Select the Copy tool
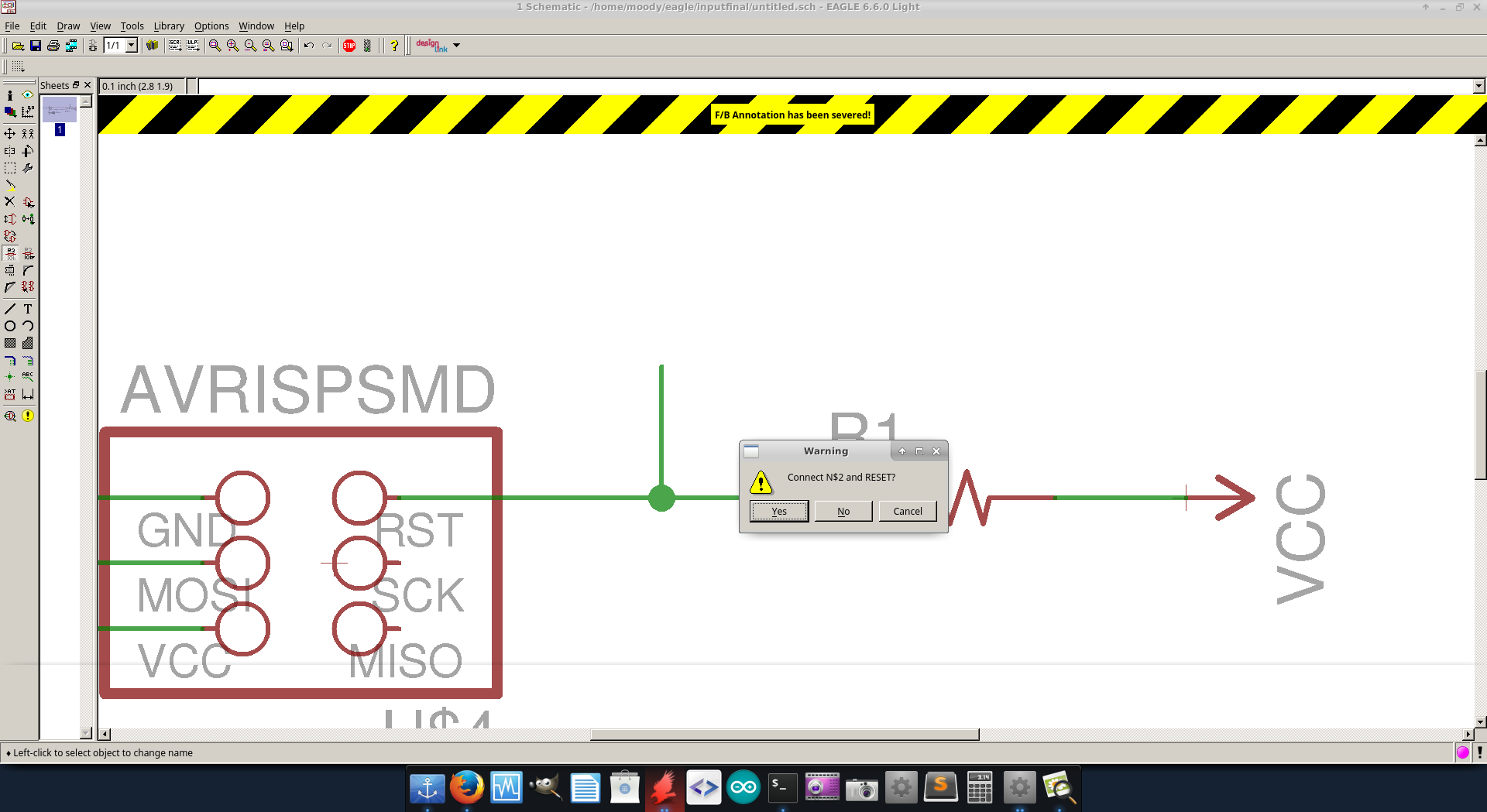The image size is (1487, 812). (28, 134)
